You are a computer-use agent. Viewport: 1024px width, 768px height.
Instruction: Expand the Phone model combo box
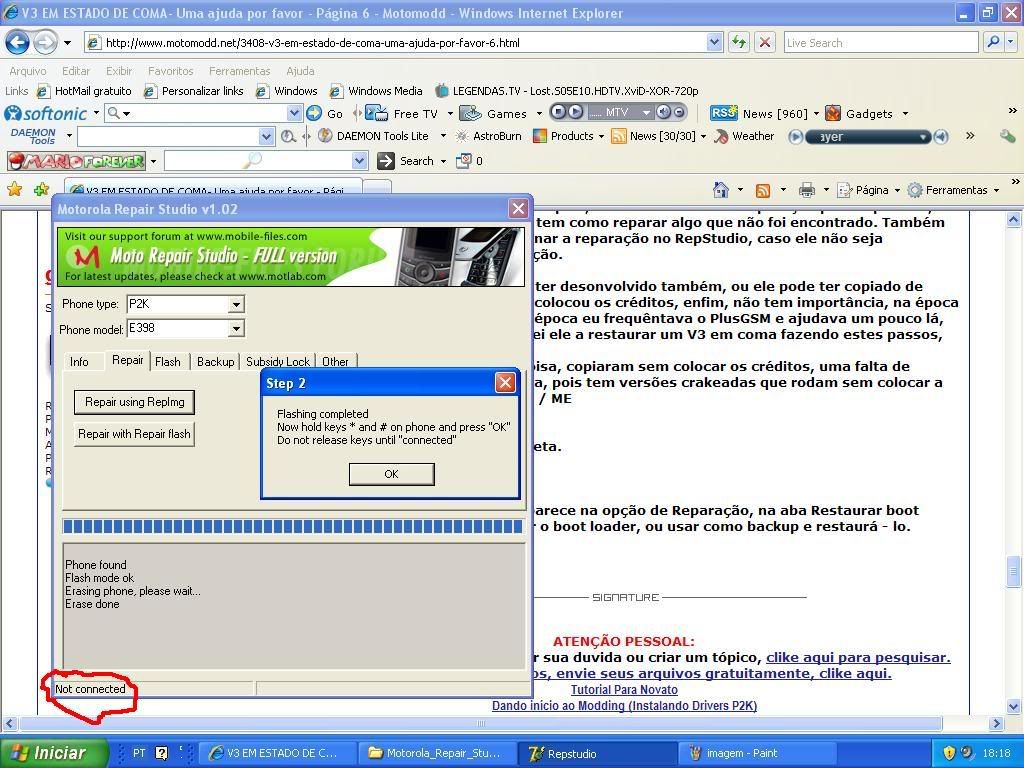pos(236,328)
